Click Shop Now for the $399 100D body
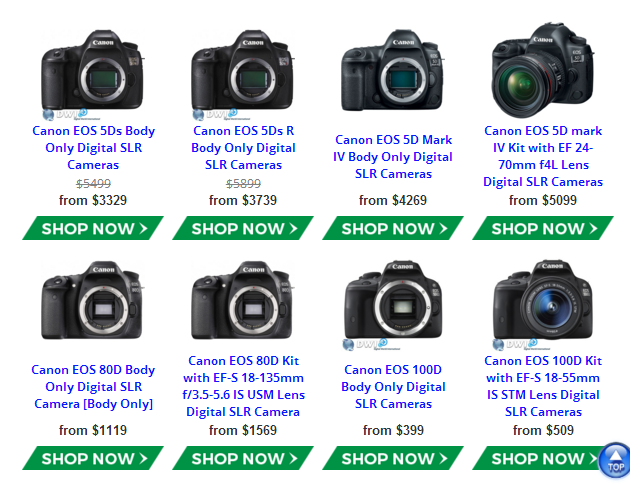630x486 pixels. [393, 458]
